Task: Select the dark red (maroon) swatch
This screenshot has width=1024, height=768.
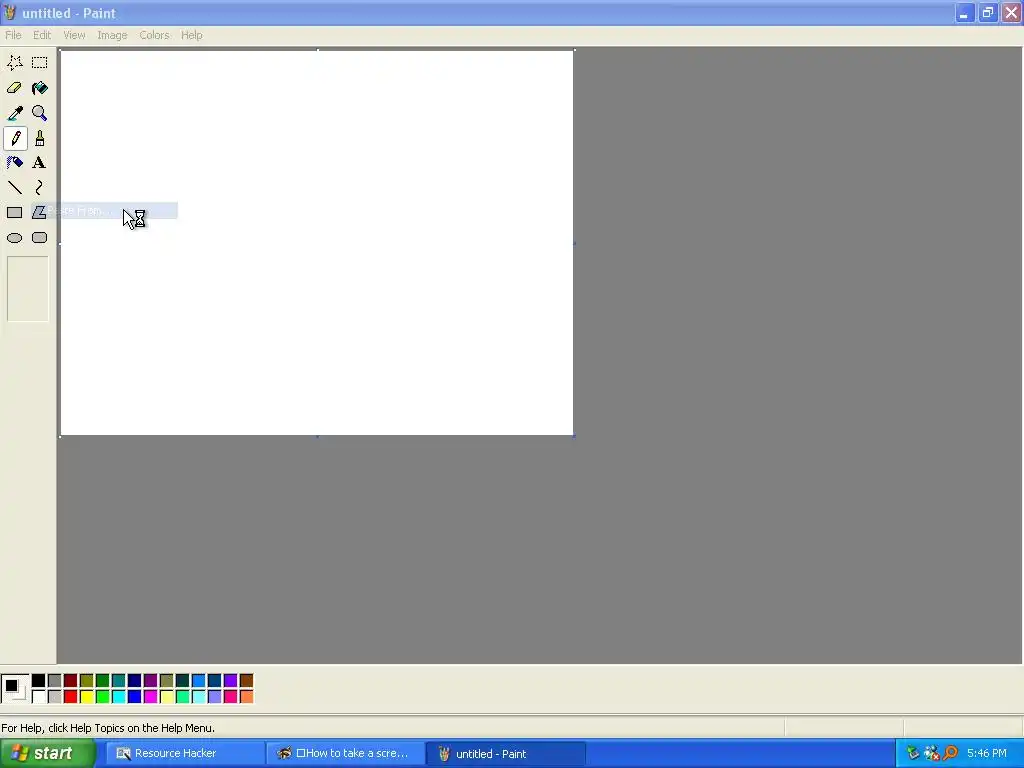Action: click(x=71, y=680)
